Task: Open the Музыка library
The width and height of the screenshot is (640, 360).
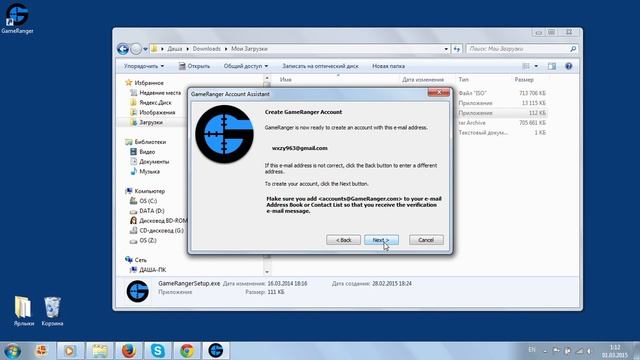Action: (x=149, y=171)
